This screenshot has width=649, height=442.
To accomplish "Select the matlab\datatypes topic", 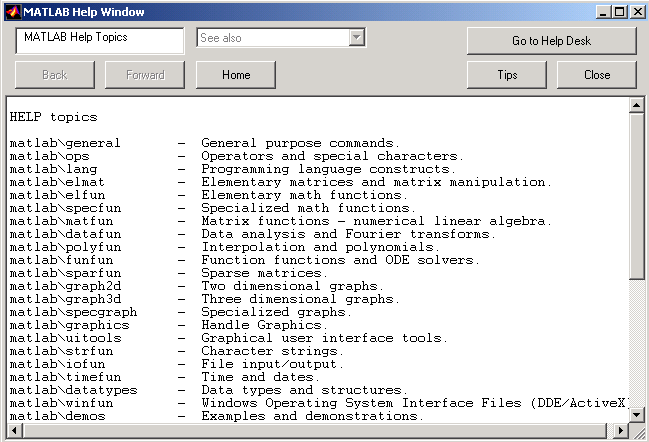I will point(73,390).
